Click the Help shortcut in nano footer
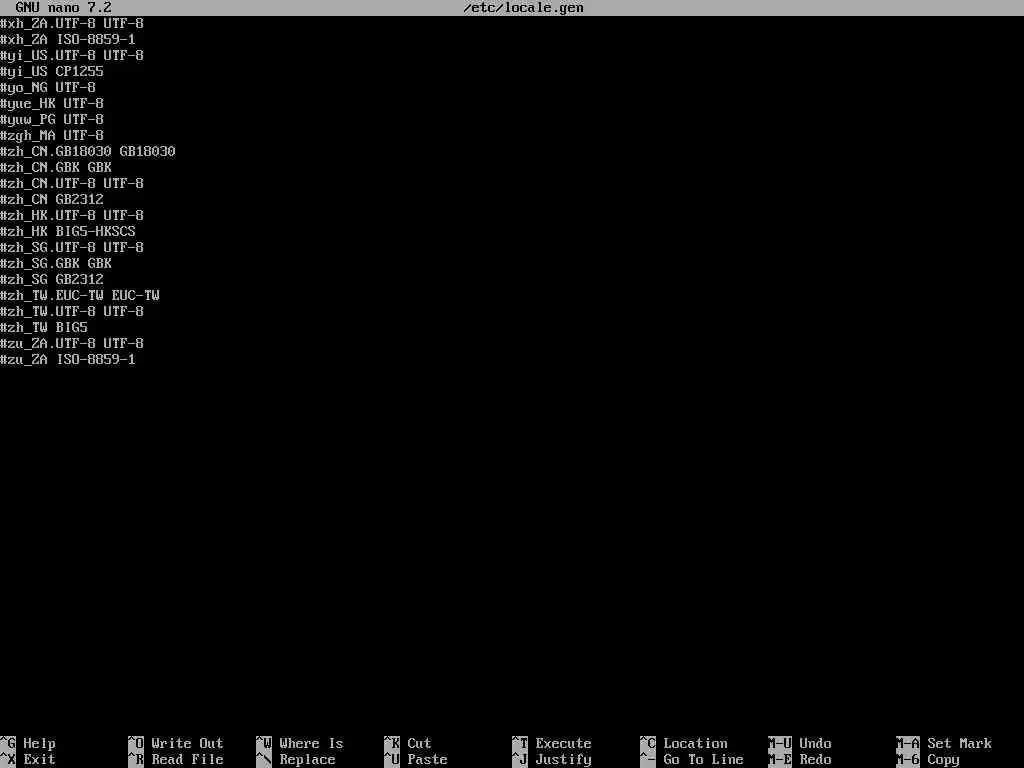 click(28, 743)
